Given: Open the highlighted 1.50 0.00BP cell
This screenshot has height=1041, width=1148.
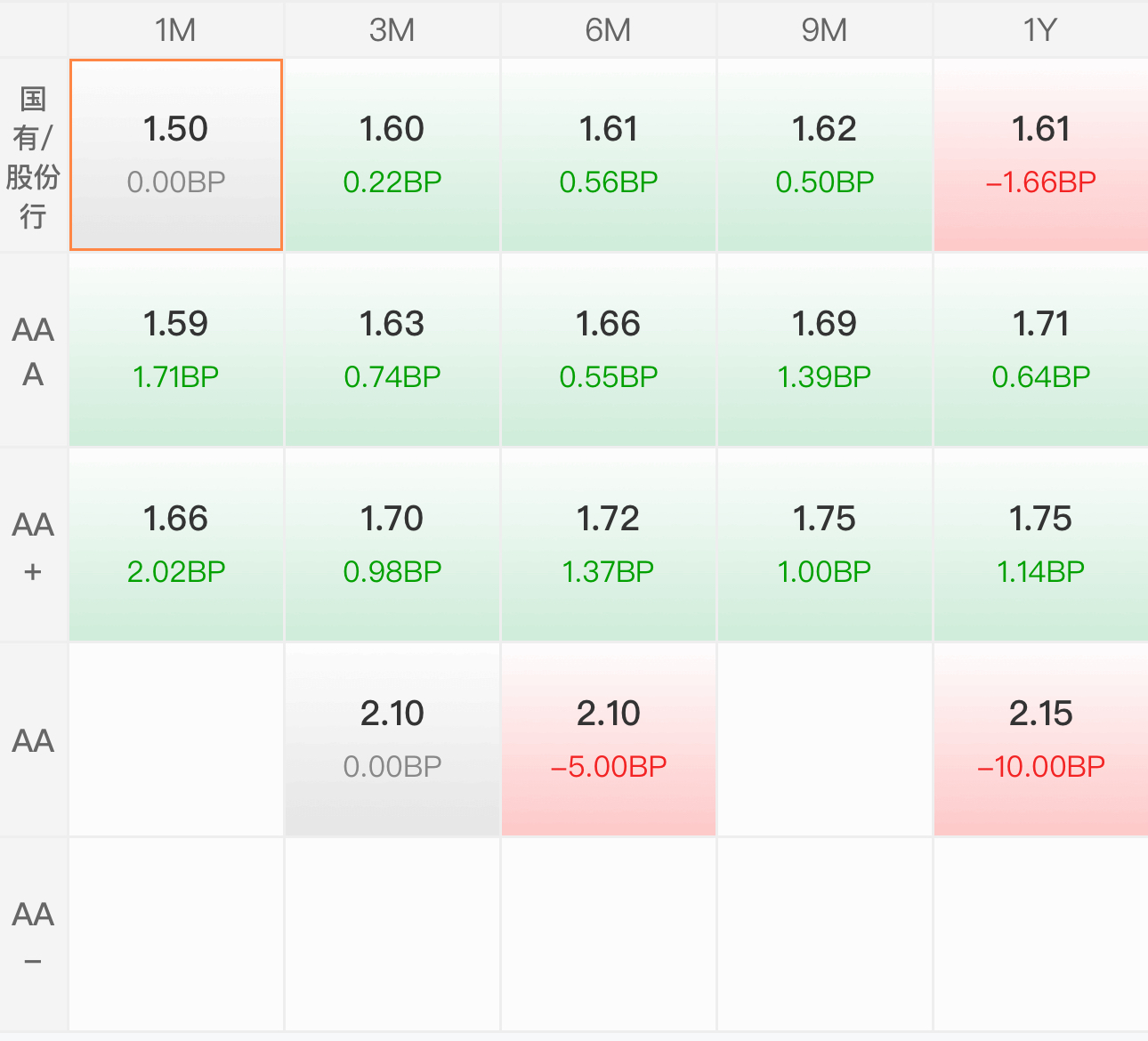Looking at the screenshot, I should tap(176, 156).
